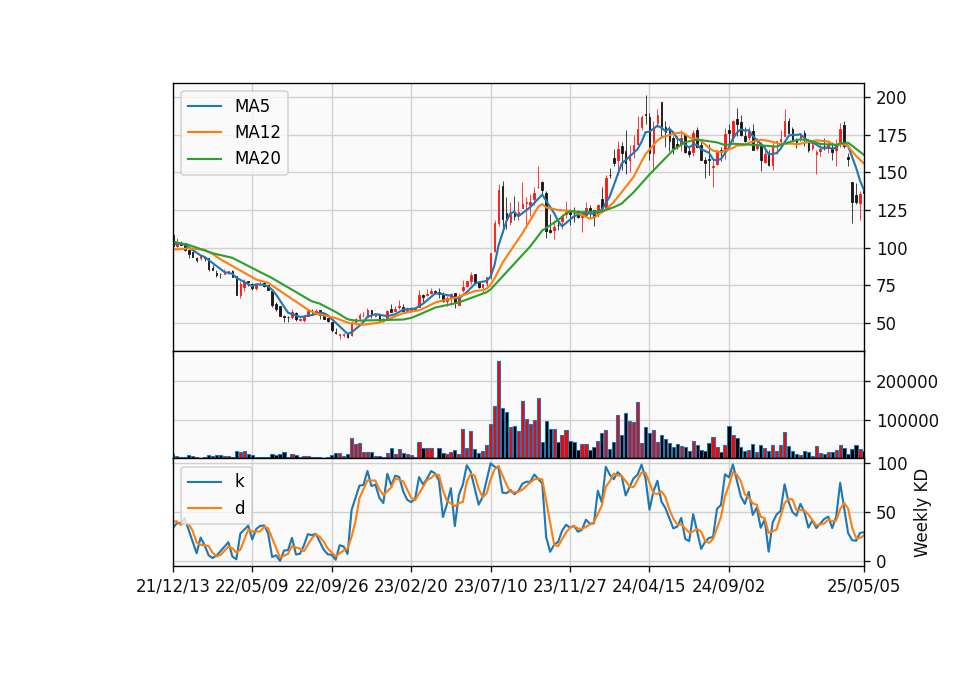This screenshot has height=690, width=960.
Task: Click the 100000 volume axis label
Action: [x=907, y=421]
